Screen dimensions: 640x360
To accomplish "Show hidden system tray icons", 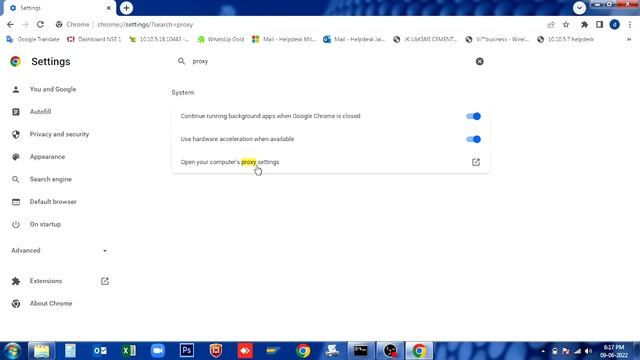I will 543,351.
